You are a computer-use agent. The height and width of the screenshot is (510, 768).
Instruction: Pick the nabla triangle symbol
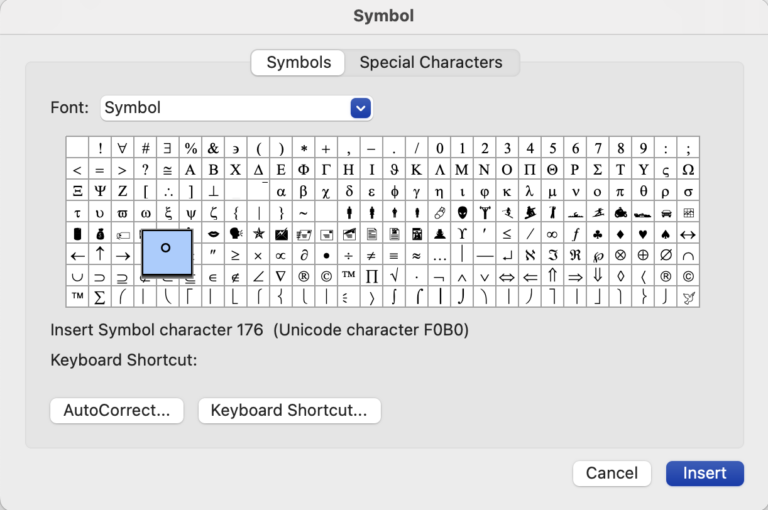click(281, 277)
